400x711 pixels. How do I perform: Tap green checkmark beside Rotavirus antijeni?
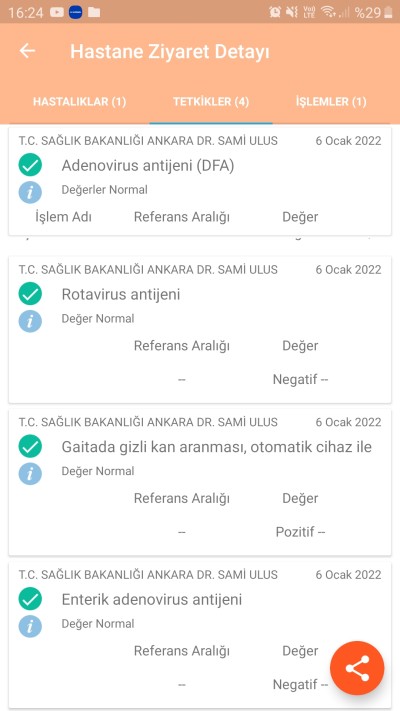click(x=30, y=294)
